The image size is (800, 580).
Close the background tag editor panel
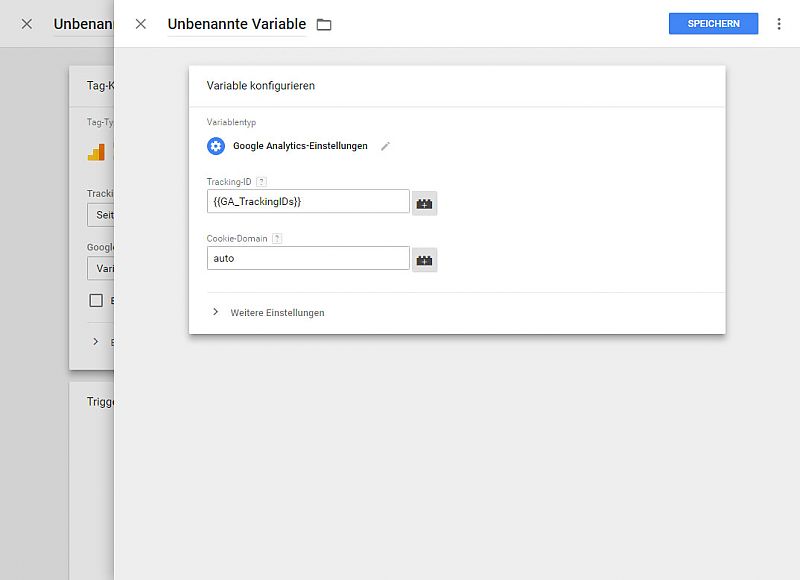tap(27, 24)
